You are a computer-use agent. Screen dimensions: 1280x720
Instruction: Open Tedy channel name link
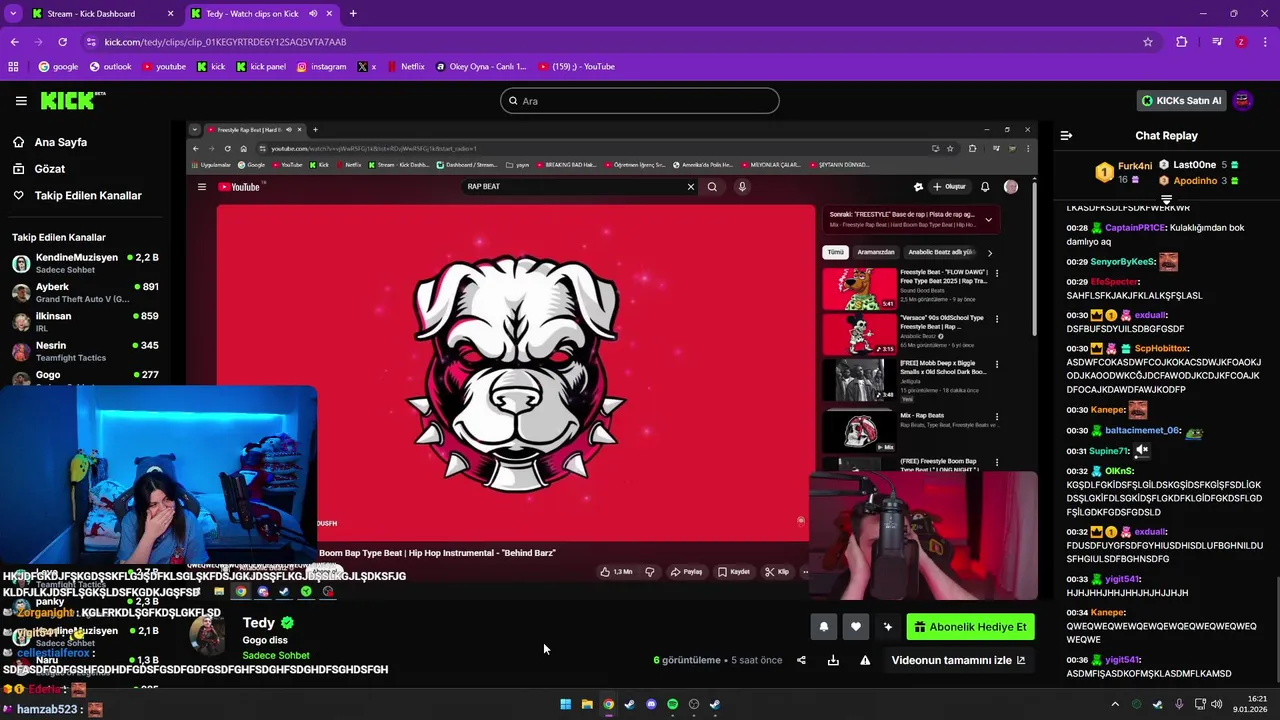coord(259,623)
